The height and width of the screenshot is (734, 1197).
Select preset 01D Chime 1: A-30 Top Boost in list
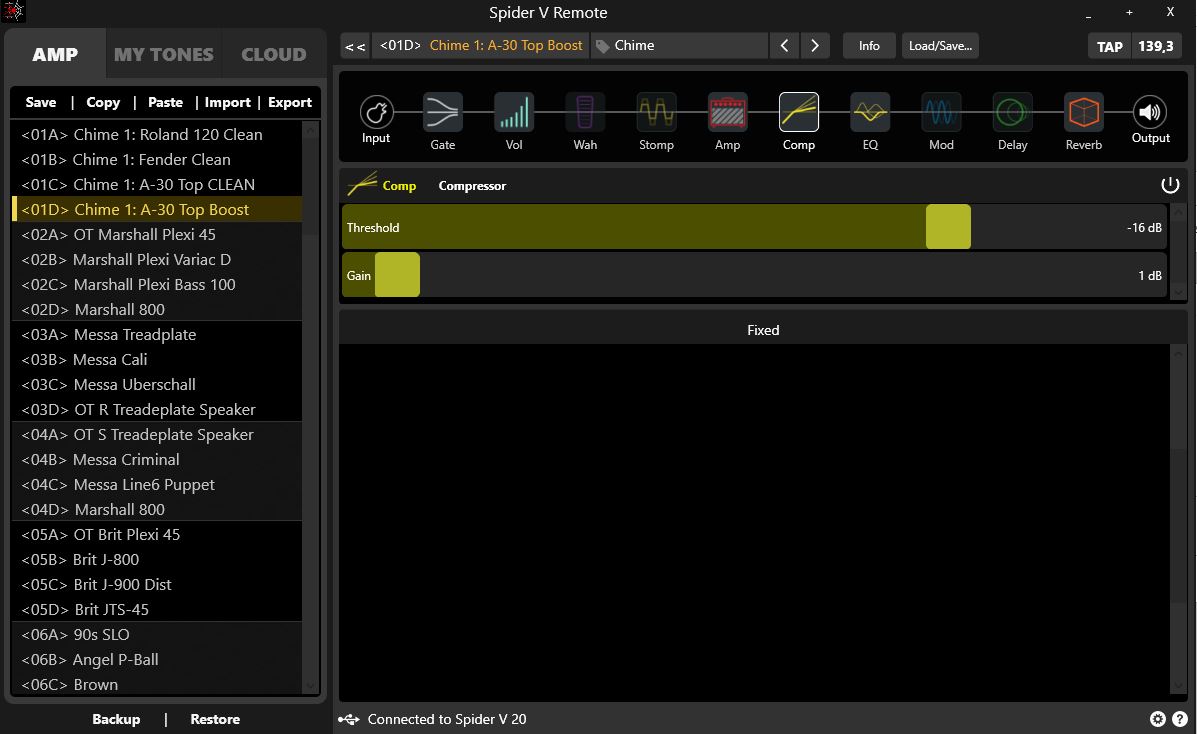click(156, 209)
